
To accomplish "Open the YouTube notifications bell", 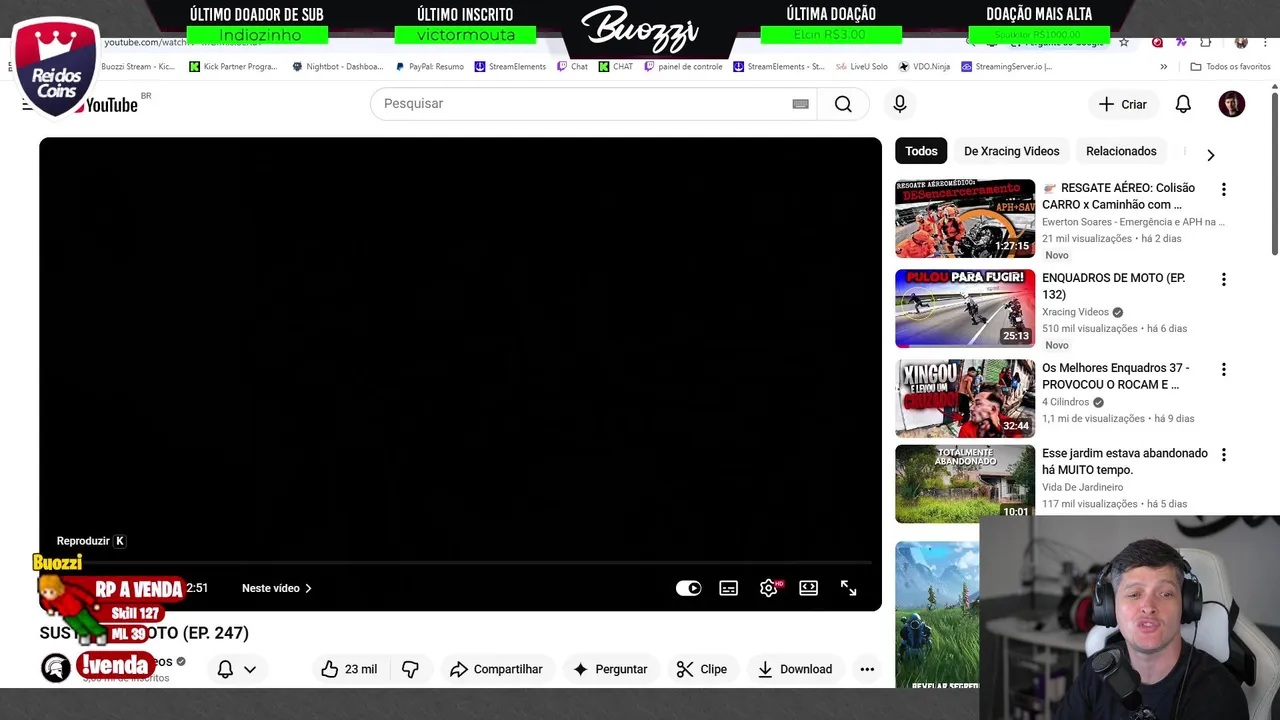I will point(1183,104).
